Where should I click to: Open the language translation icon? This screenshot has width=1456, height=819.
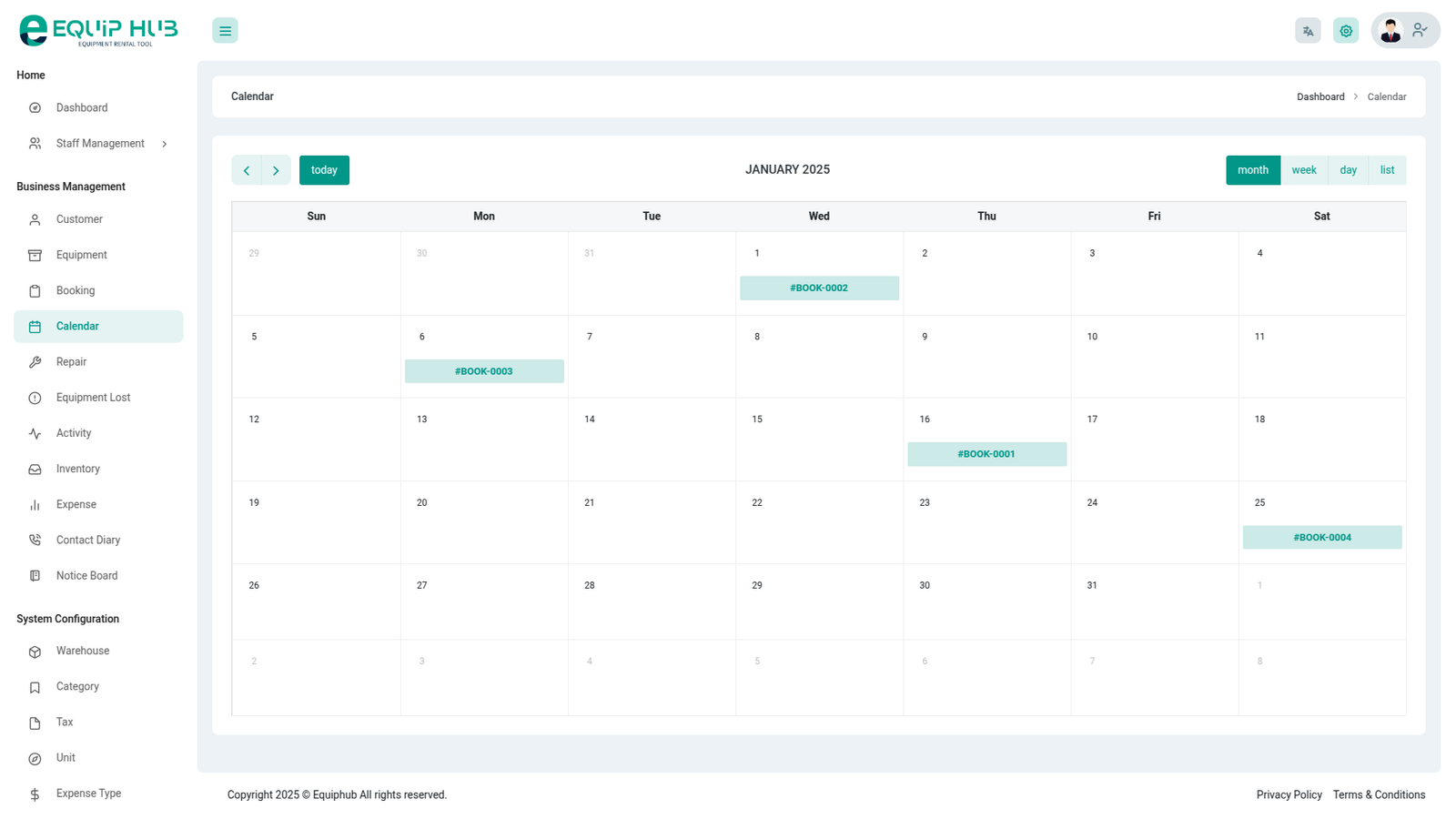[1308, 31]
